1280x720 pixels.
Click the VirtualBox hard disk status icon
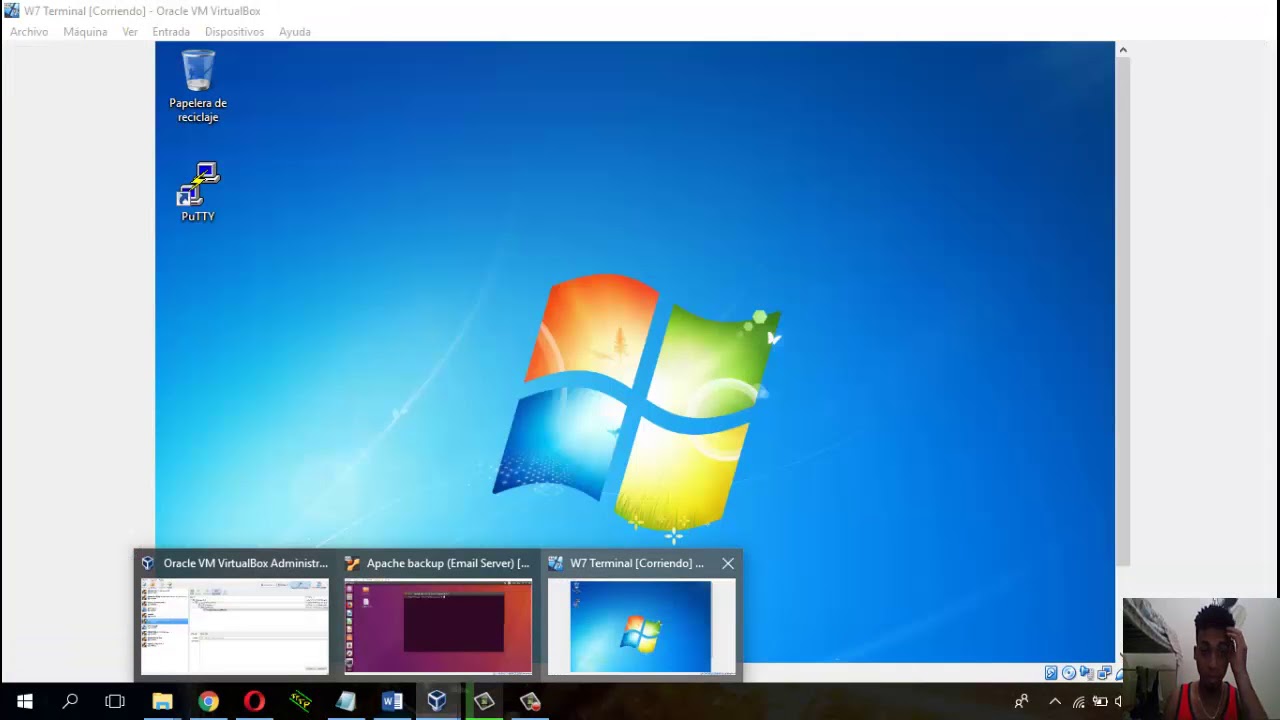[1051, 673]
